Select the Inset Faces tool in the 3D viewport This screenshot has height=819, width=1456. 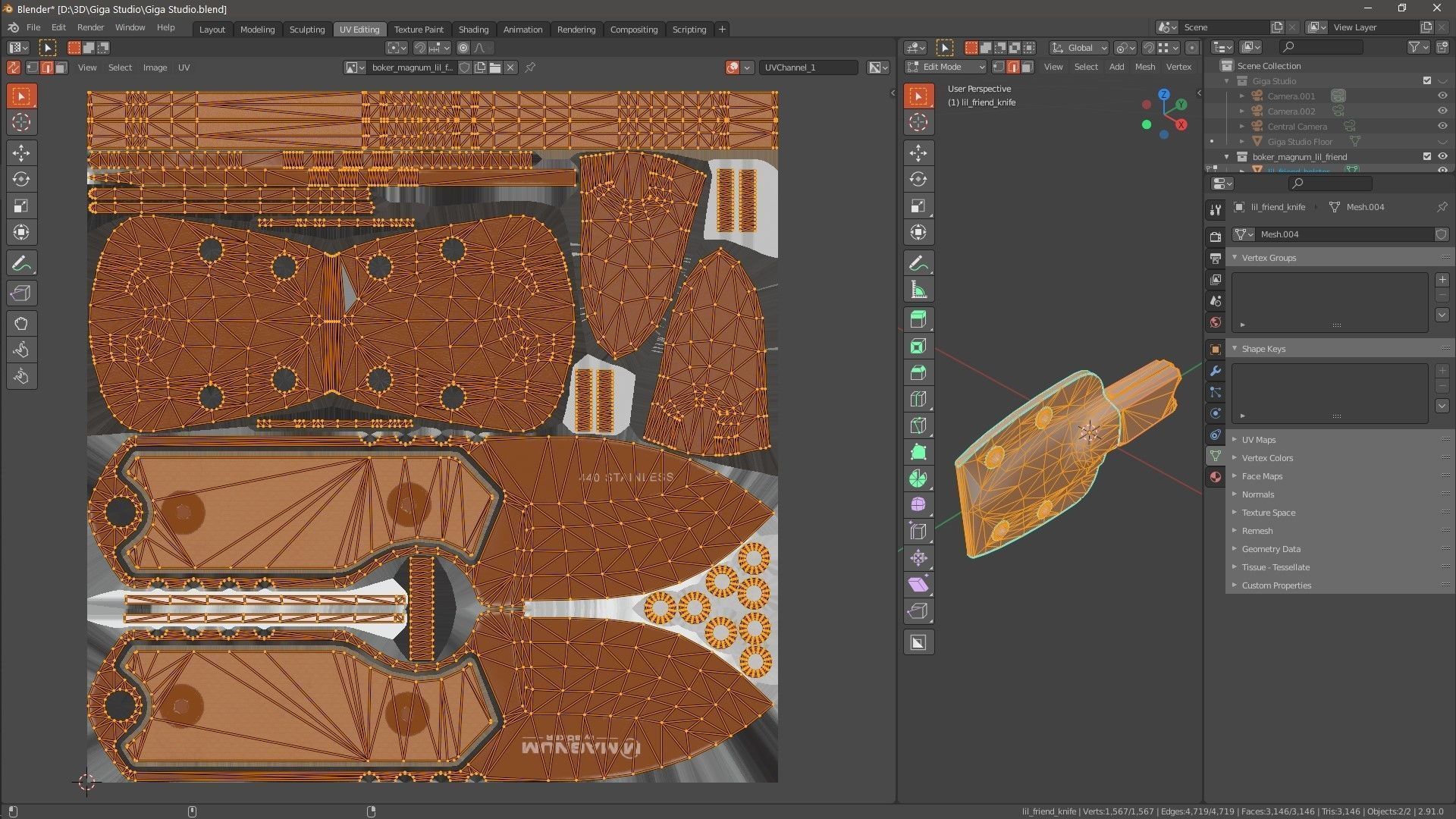click(x=918, y=347)
